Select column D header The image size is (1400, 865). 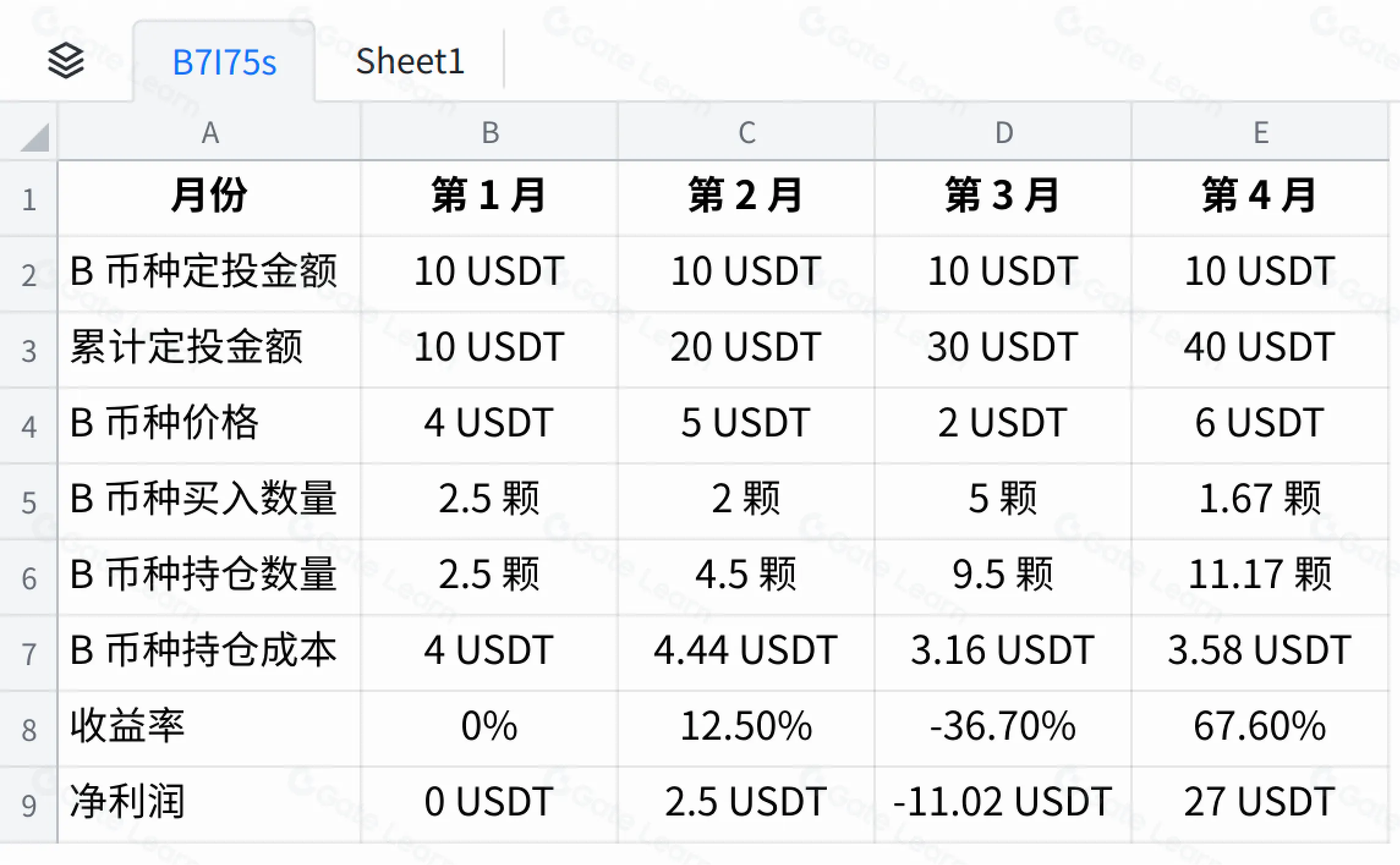point(1004,133)
